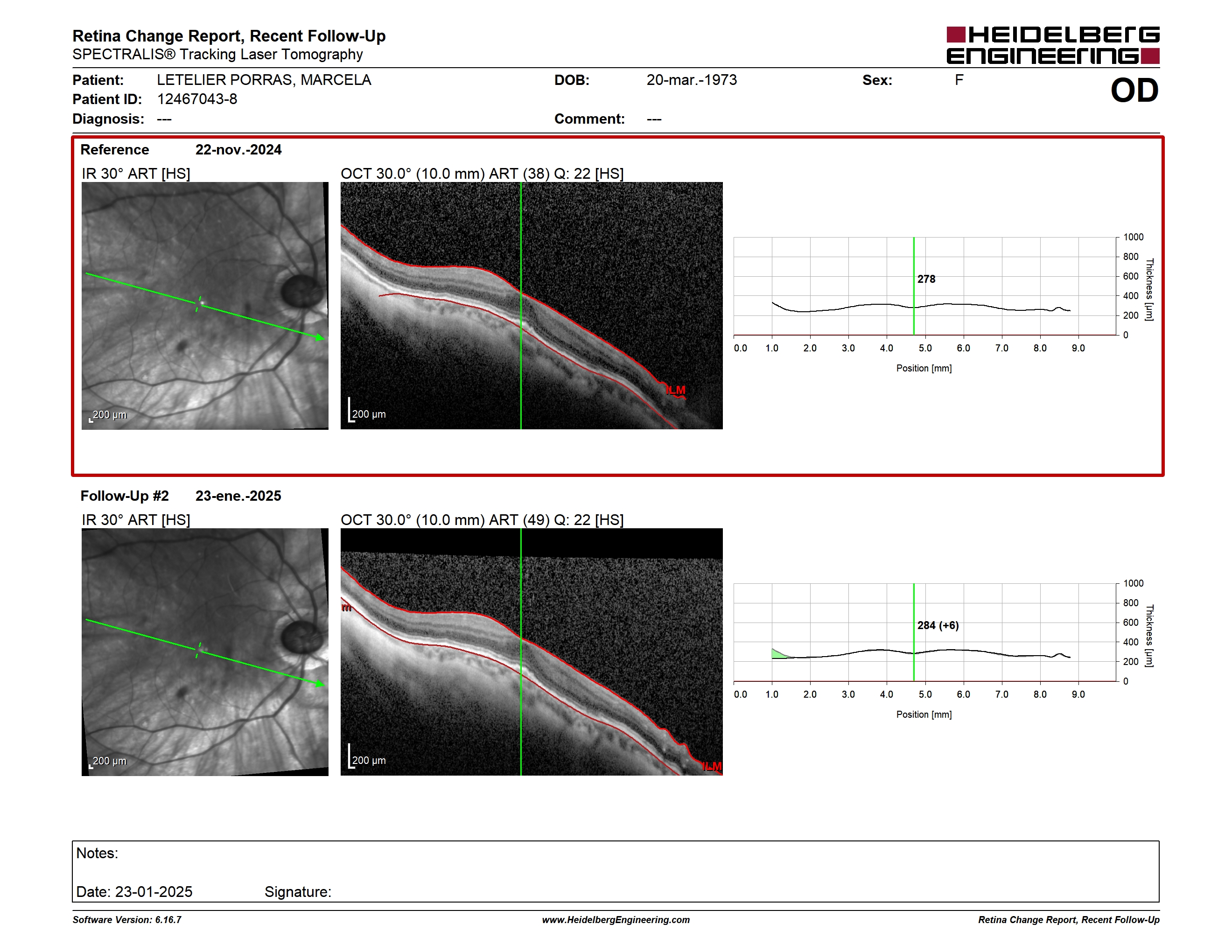Click the ILM label in follow-up OCT scan
Screen dimensions: 1232x952
(712, 766)
